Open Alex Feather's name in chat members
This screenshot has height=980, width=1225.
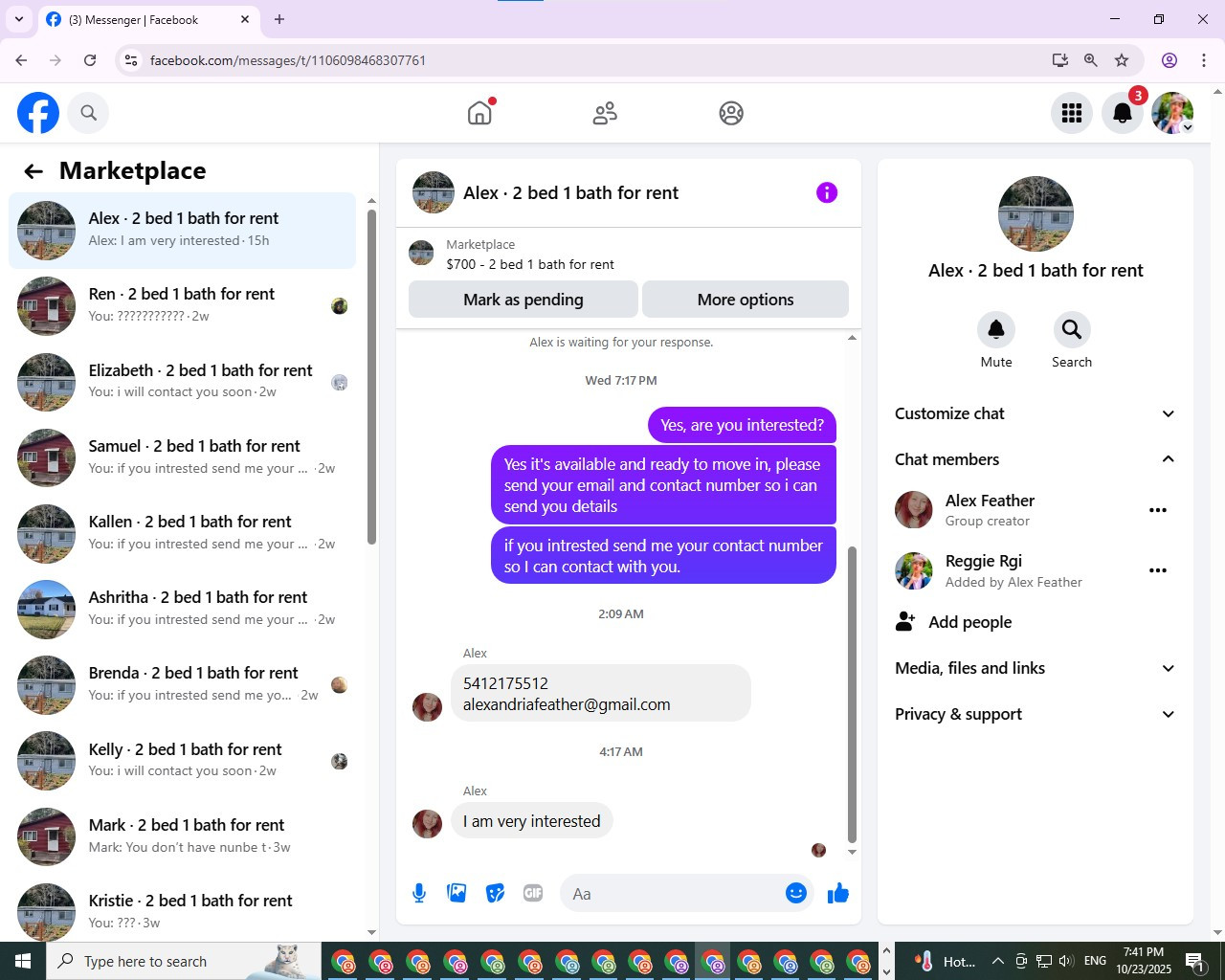click(x=990, y=501)
